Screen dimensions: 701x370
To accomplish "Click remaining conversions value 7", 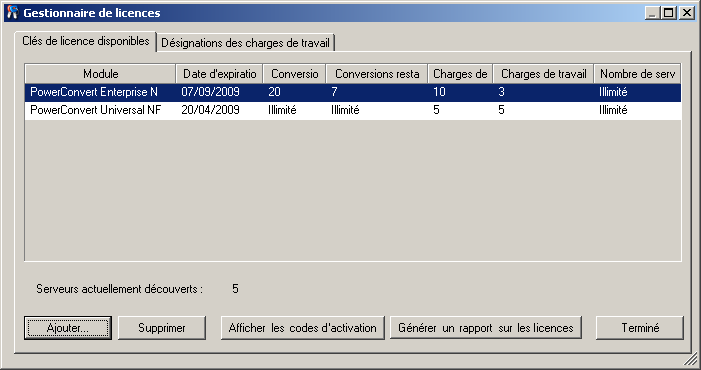I will click(334, 92).
